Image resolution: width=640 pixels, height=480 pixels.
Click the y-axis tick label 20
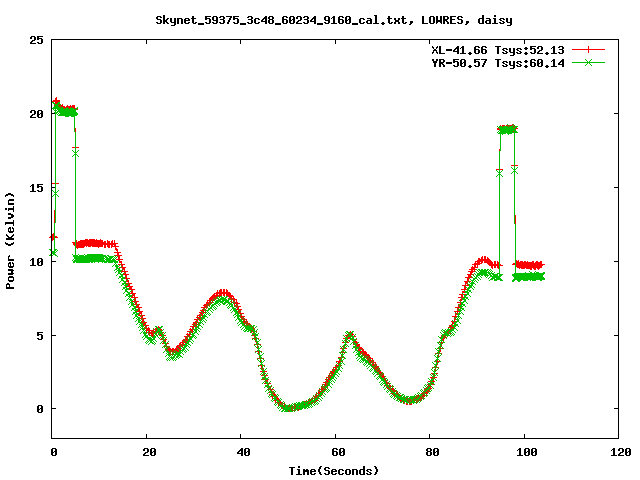click(36, 114)
